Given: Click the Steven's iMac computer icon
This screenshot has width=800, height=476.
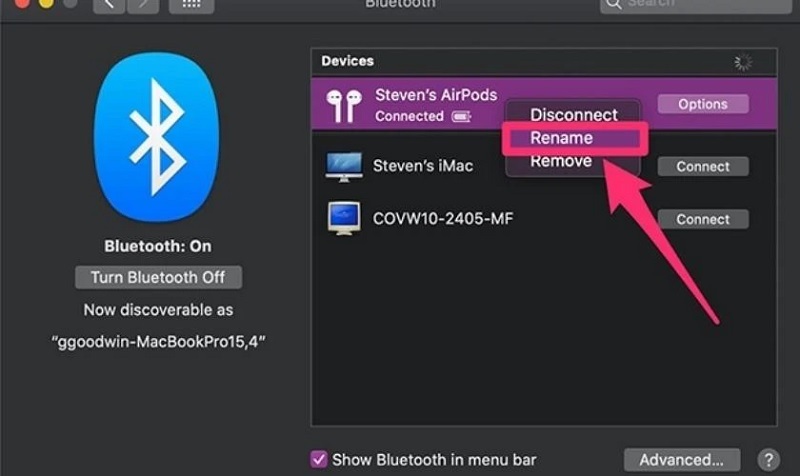Looking at the screenshot, I should 343,166.
